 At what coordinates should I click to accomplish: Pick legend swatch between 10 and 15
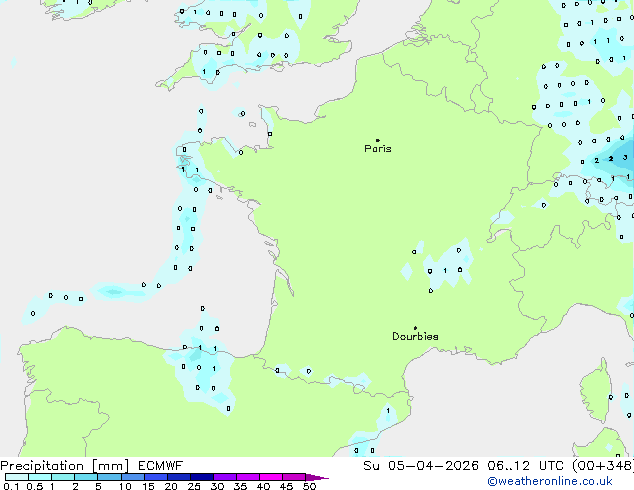coord(132,477)
